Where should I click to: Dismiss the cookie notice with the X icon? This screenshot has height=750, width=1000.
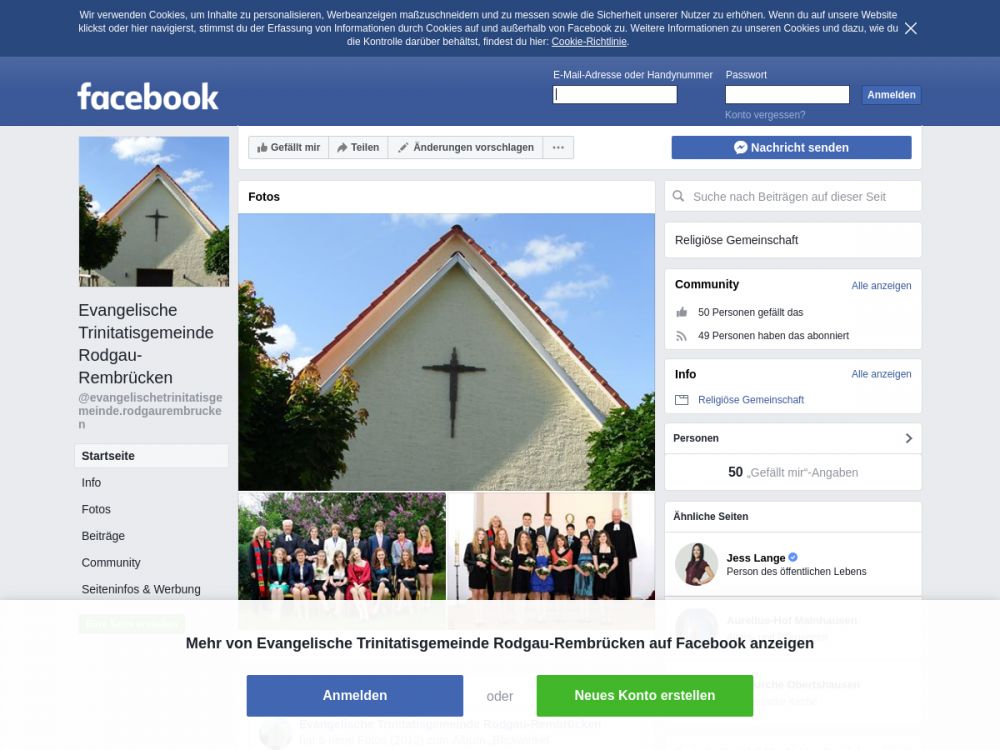tap(911, 28)
